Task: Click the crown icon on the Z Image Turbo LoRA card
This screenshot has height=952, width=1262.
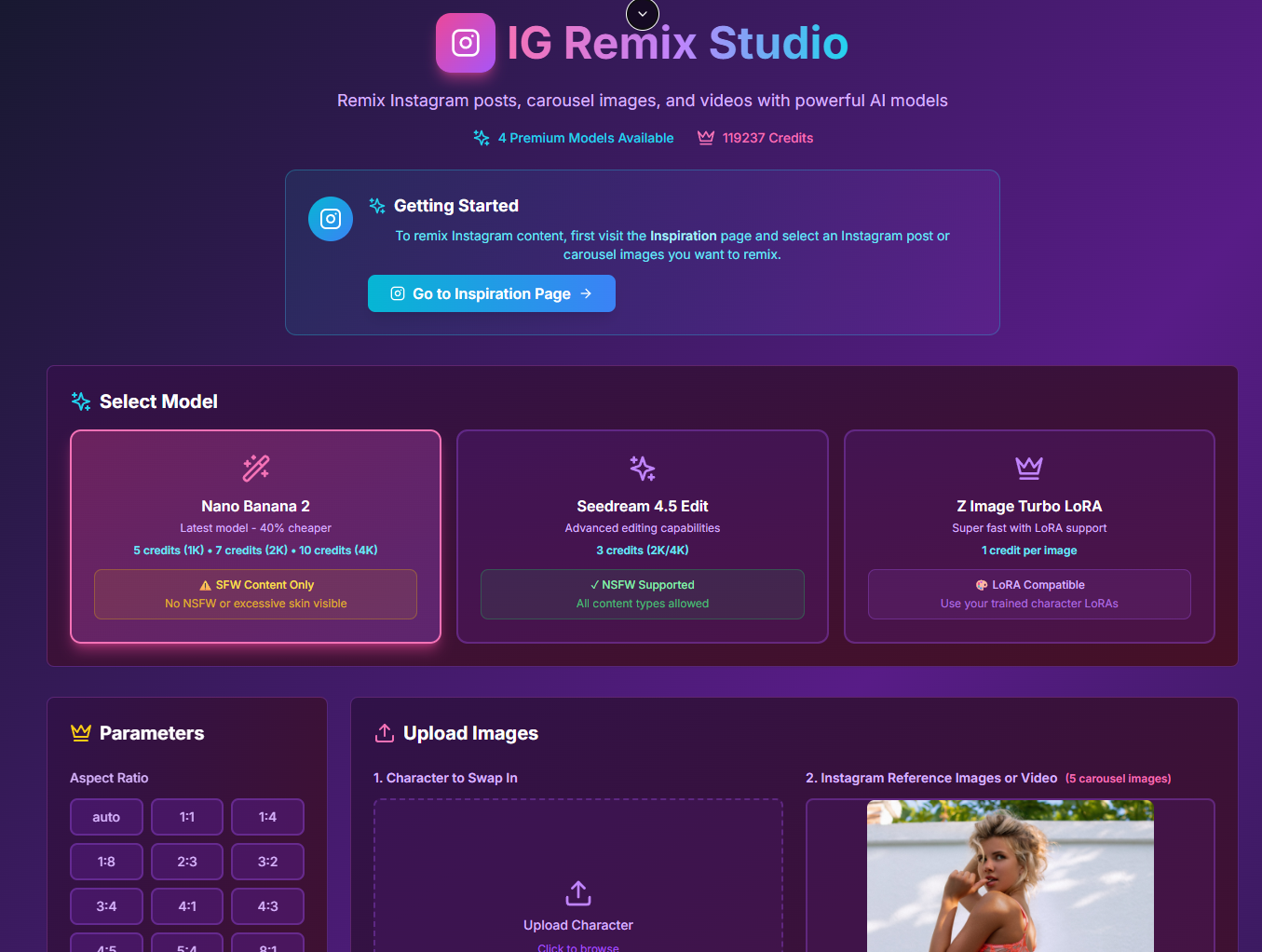Action: point(1028,469)
